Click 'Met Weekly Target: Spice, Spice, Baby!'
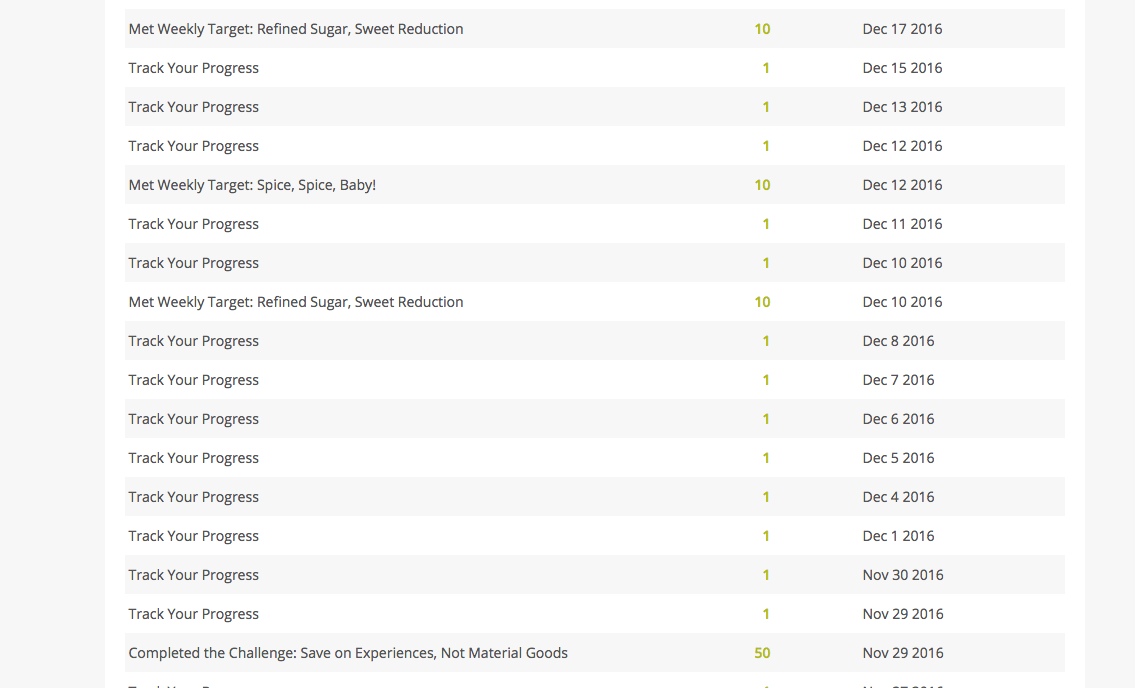This screenshot has width=1135, height=688. [x=252, y=185]
